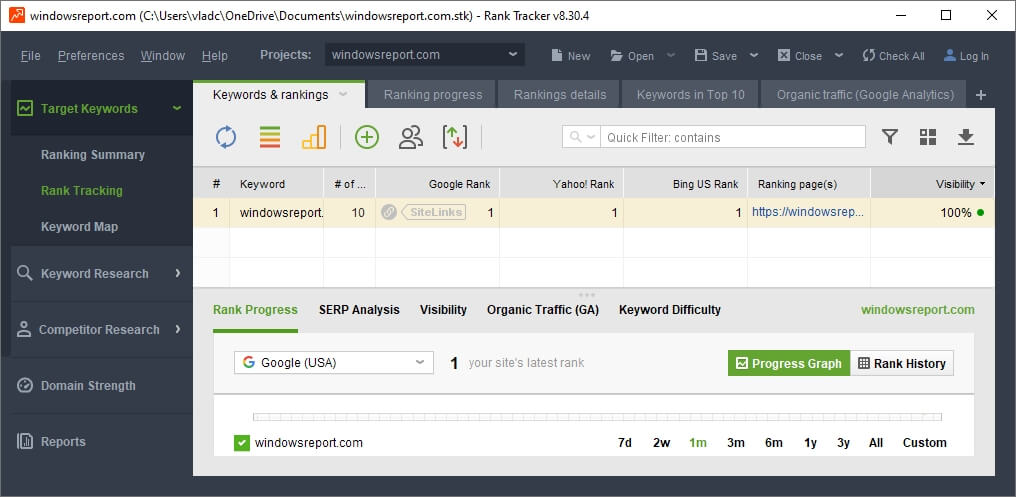This screenshot has width=1016, height=497.
Task: Open the Preferences menu
Action: tap(91, 56)
